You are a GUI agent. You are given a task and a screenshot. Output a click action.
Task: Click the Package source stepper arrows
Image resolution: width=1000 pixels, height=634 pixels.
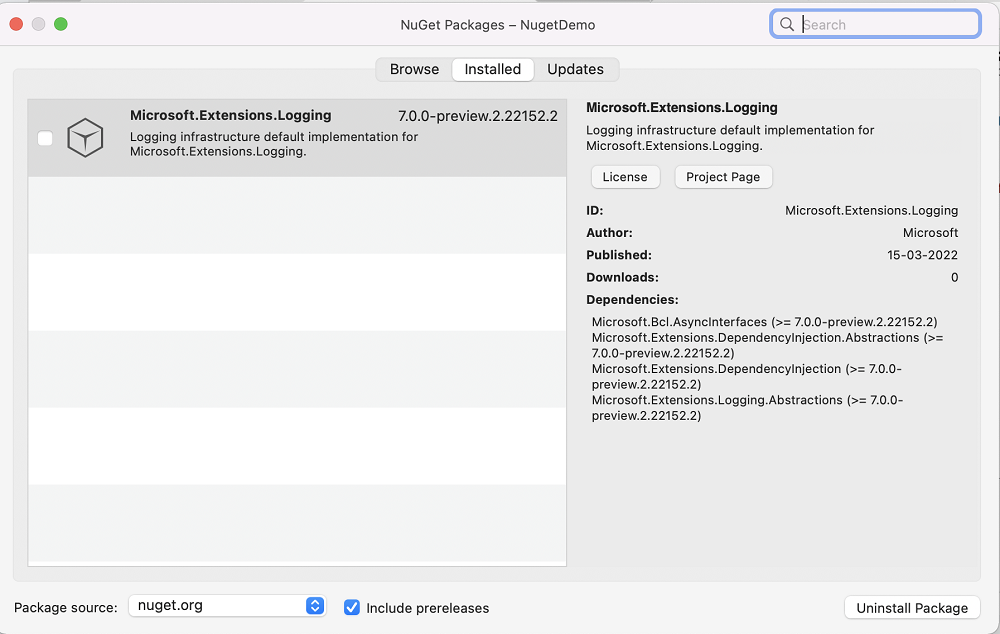(x=315, y=605)
